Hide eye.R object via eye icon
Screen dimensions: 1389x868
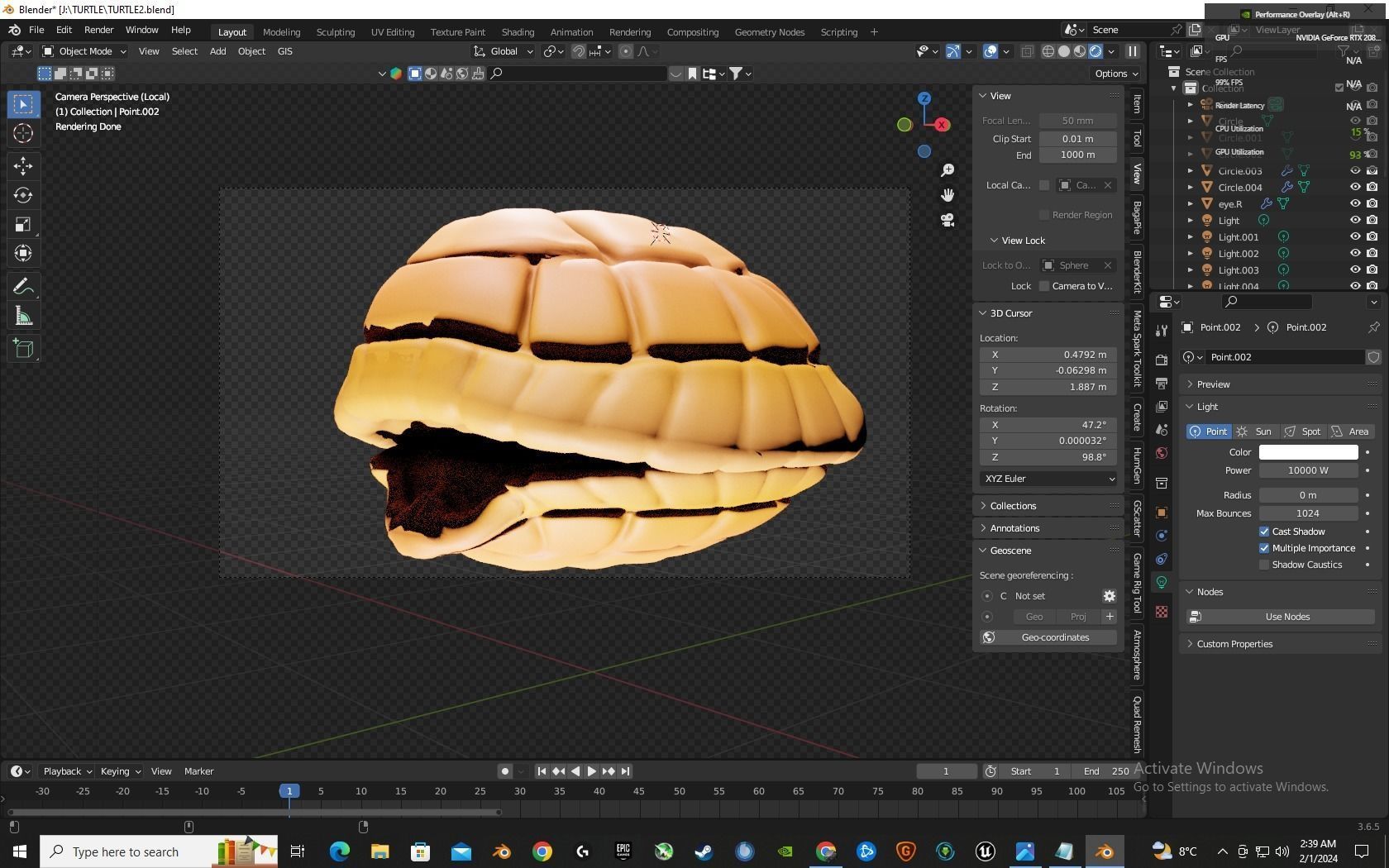tap(1355, 204)
